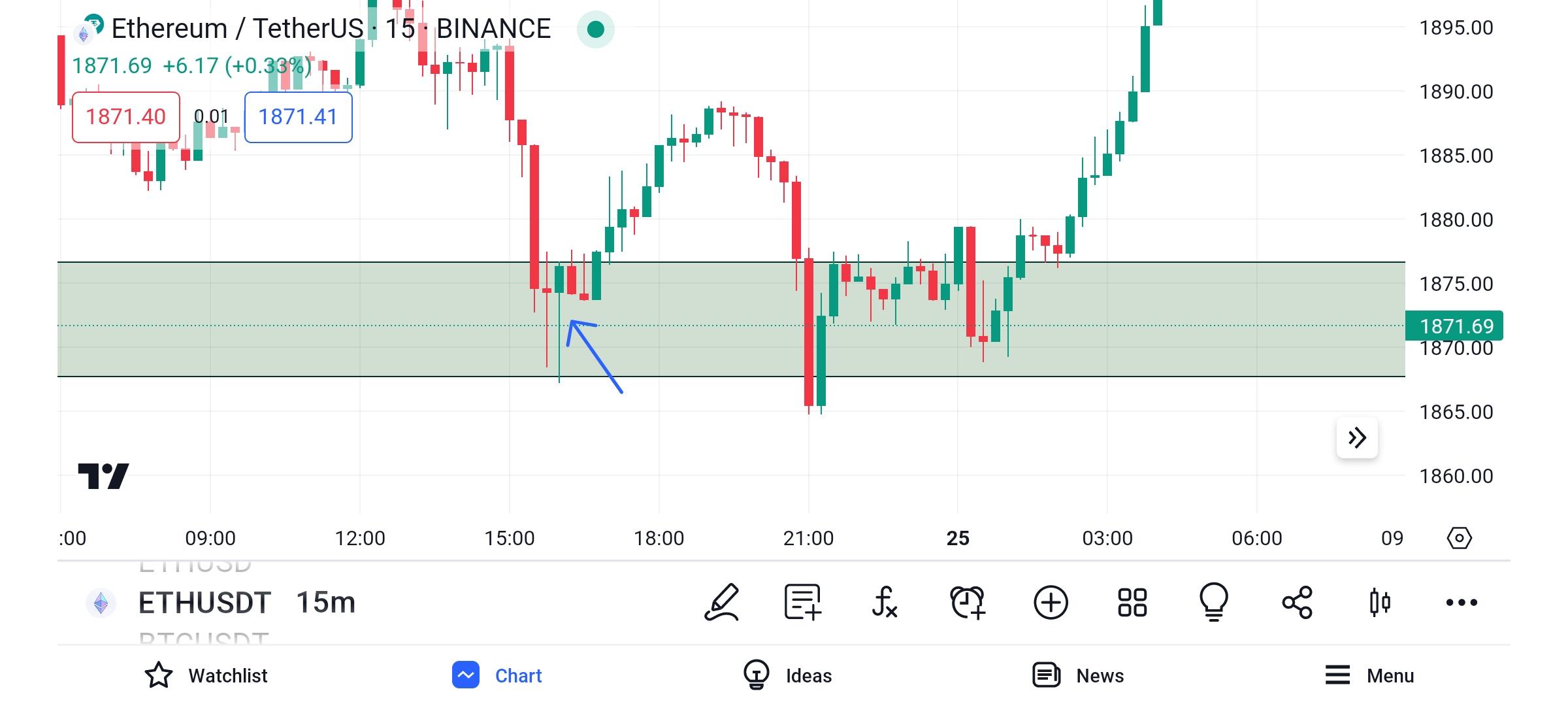This screenshot has height=706, width=1568.
Task: Share the chart with the share icon
Action: click(1297, 602)
